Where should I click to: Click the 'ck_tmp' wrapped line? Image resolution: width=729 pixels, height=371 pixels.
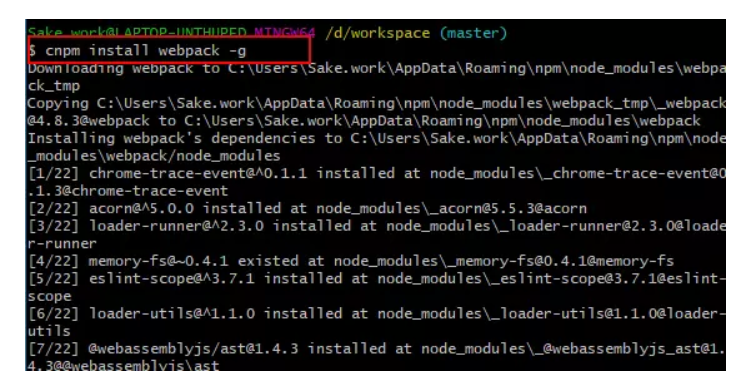[x=53, y=86]
